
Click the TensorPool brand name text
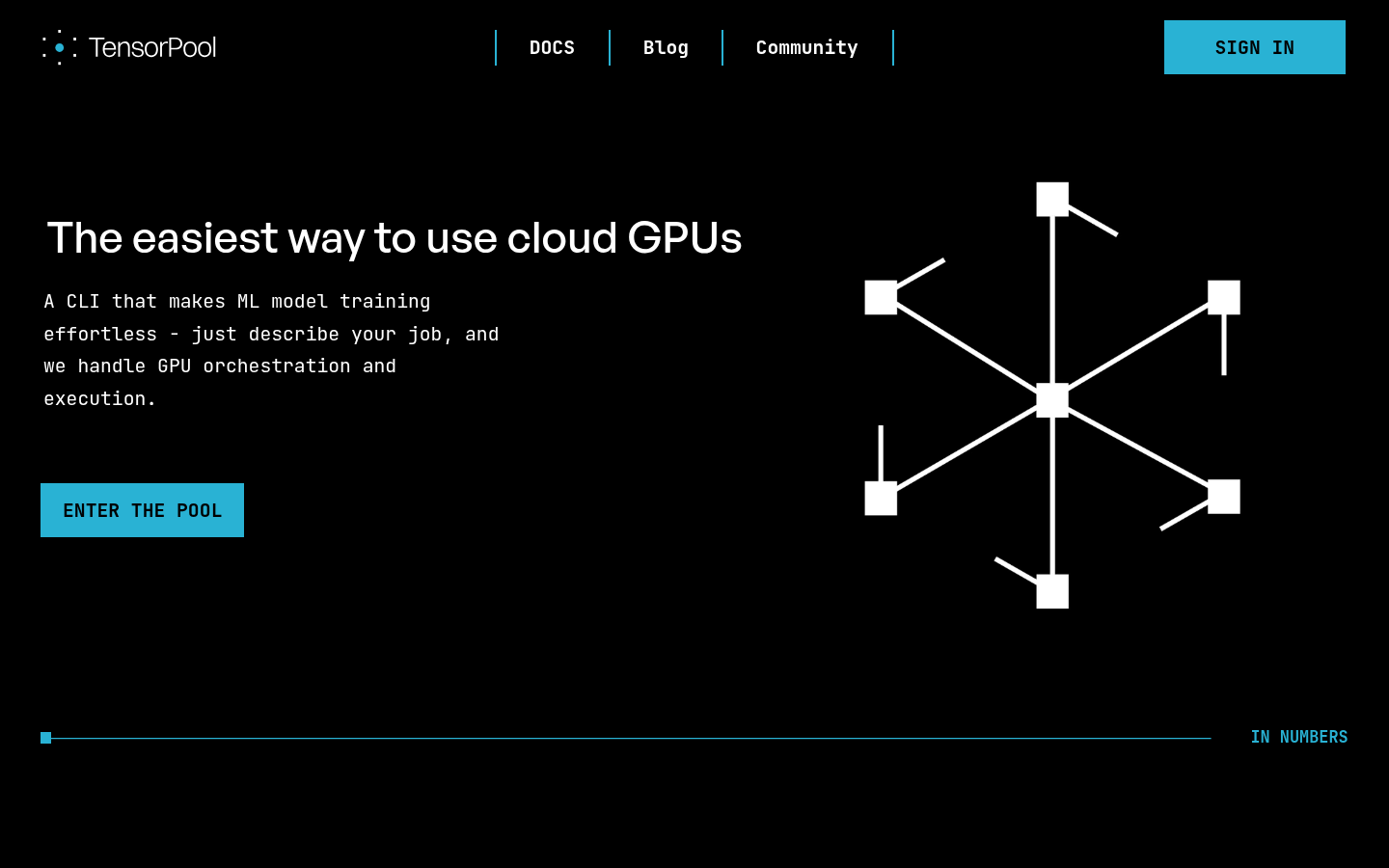click(152, 47)
